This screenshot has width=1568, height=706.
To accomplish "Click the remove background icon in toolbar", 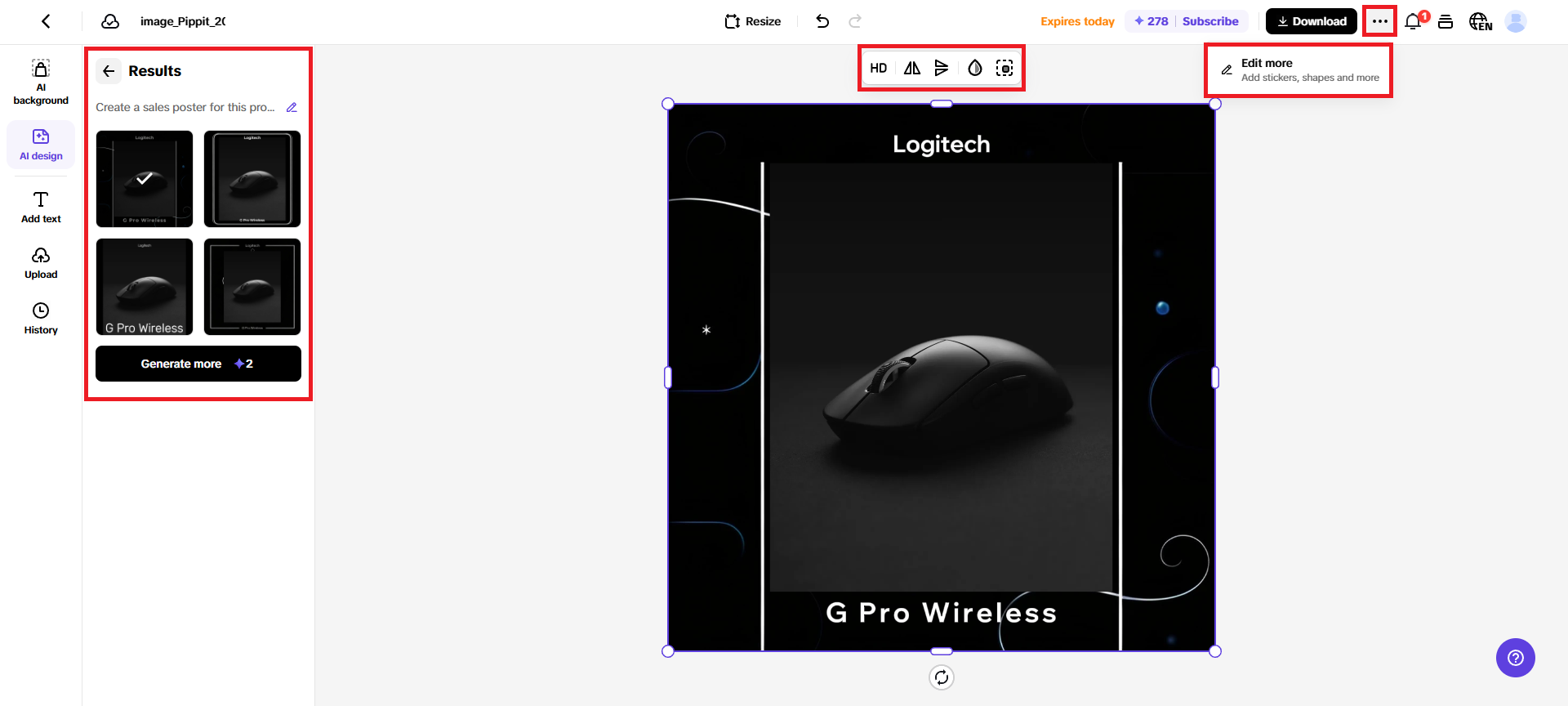I will pos(1004,69).
